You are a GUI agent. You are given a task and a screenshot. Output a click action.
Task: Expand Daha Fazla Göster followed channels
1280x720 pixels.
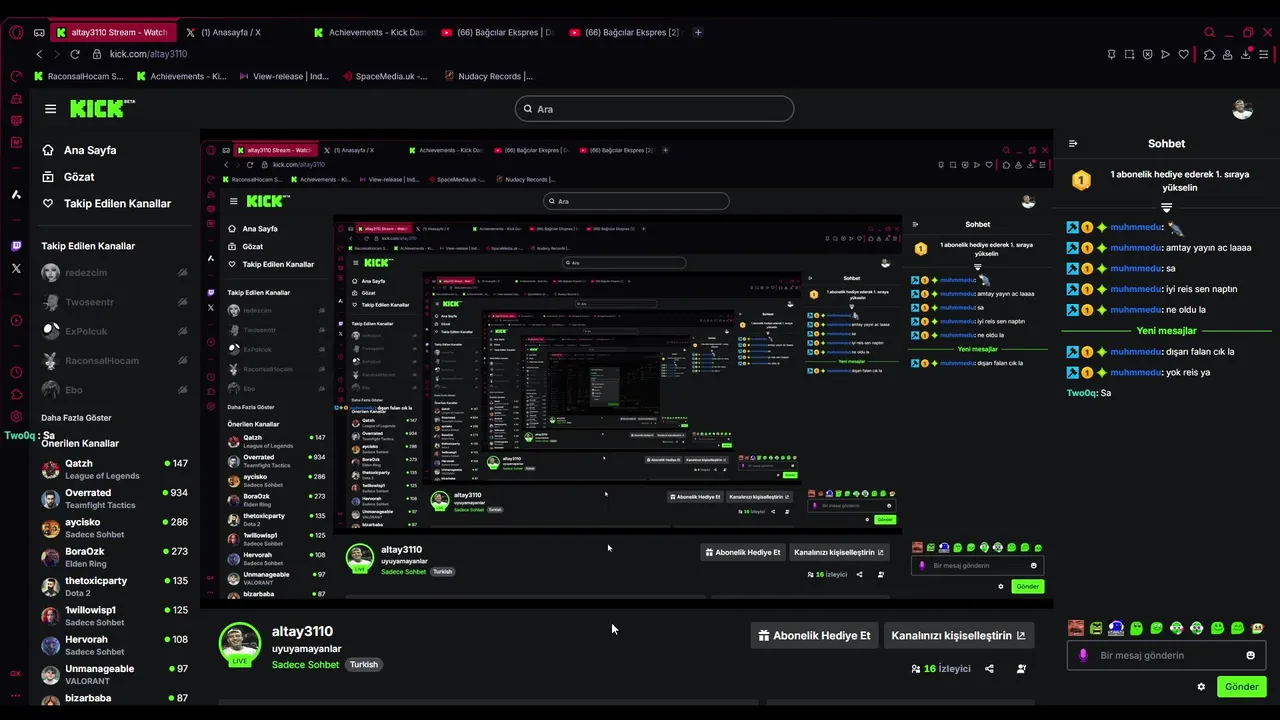point(76,417)
